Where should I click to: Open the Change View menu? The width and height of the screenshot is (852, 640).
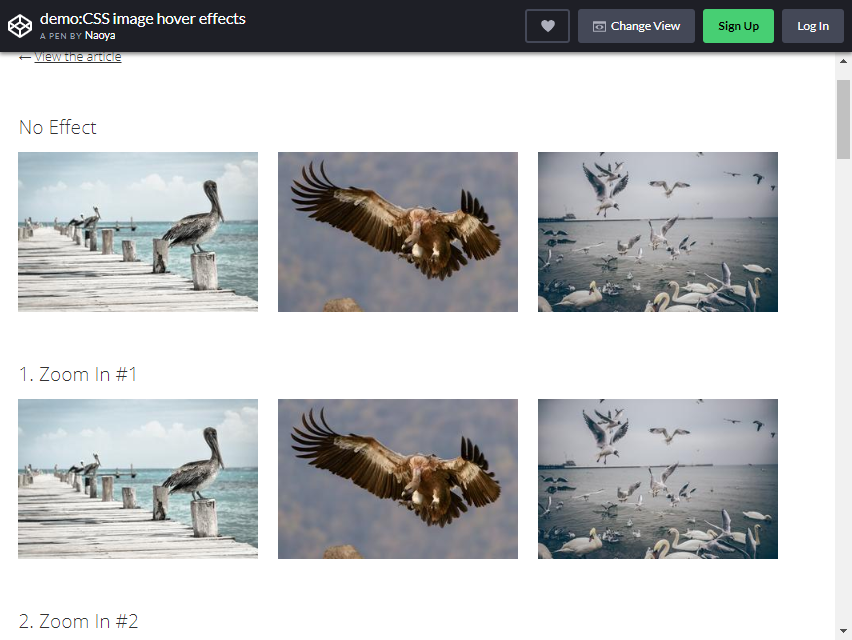[636, 26]
